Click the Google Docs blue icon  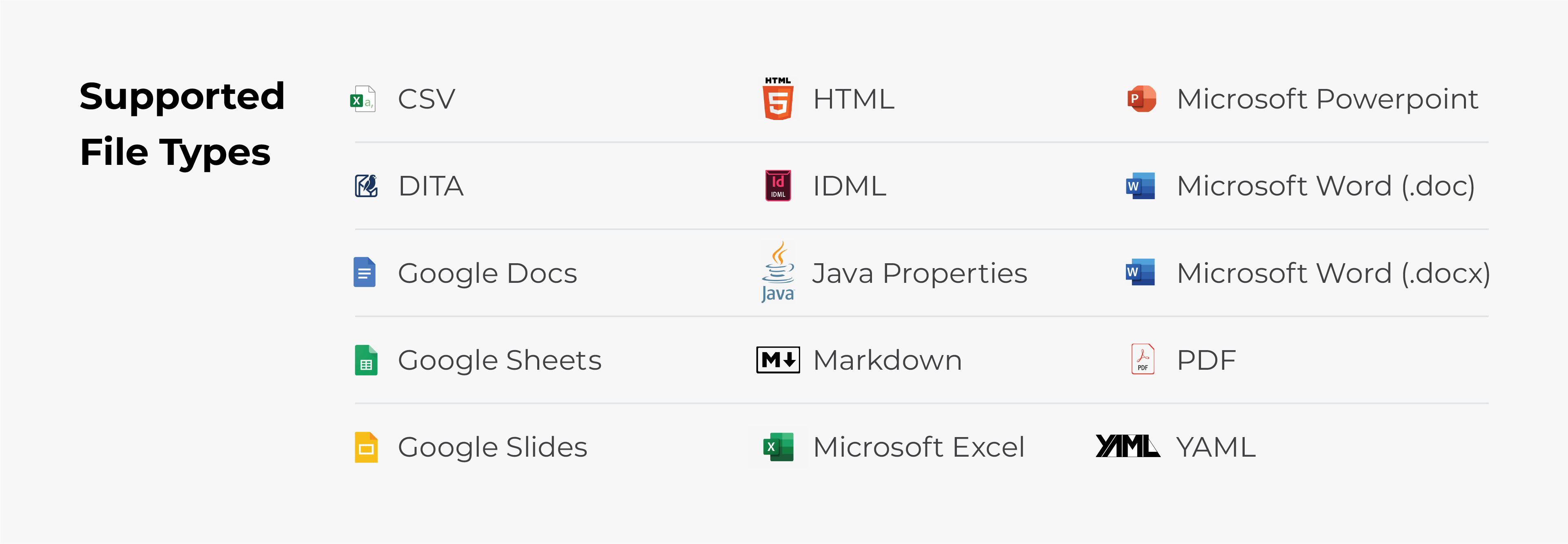(x=364, y=273)
